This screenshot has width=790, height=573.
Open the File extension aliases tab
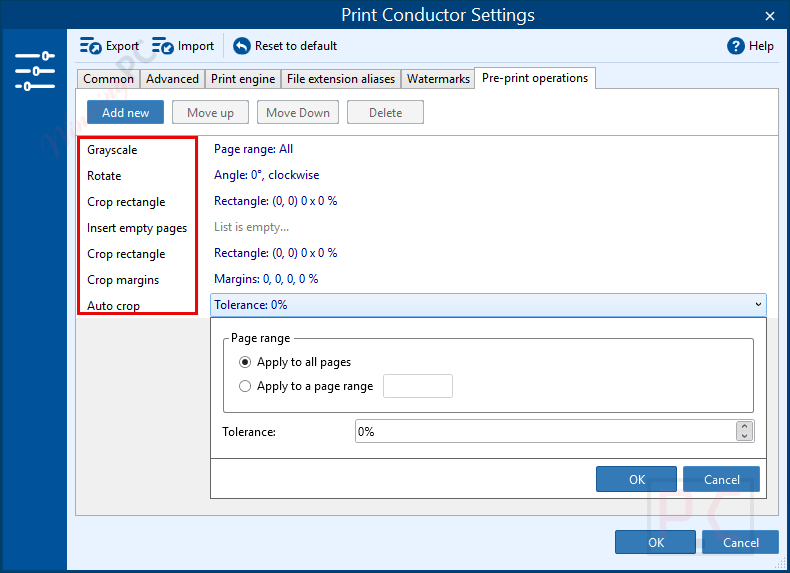pos(341,79)
